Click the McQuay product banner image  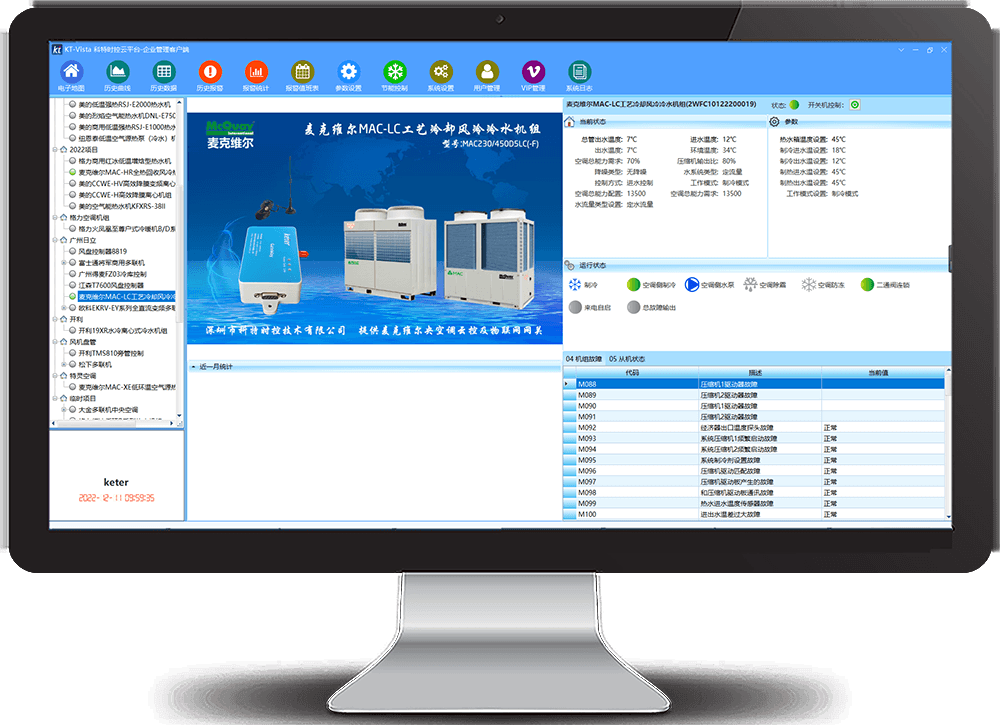point(374,228)
